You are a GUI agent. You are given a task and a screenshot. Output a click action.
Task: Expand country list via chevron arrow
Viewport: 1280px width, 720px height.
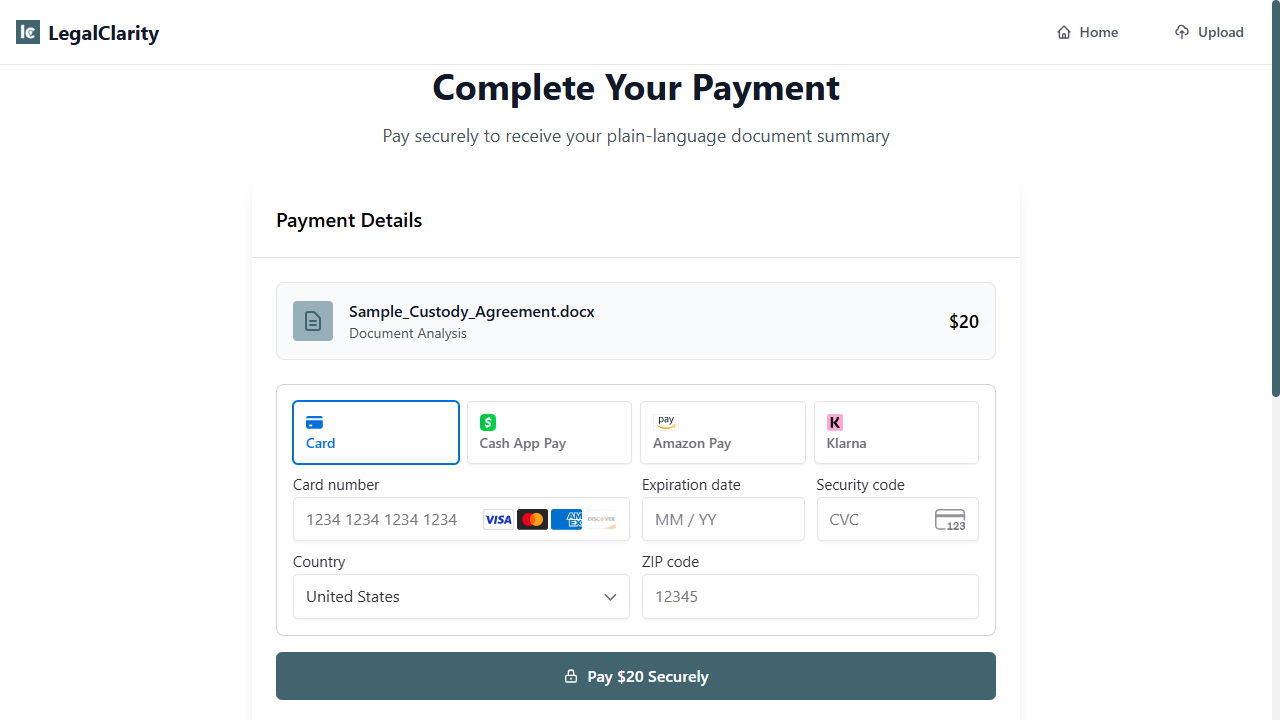(x=610, y=597)
